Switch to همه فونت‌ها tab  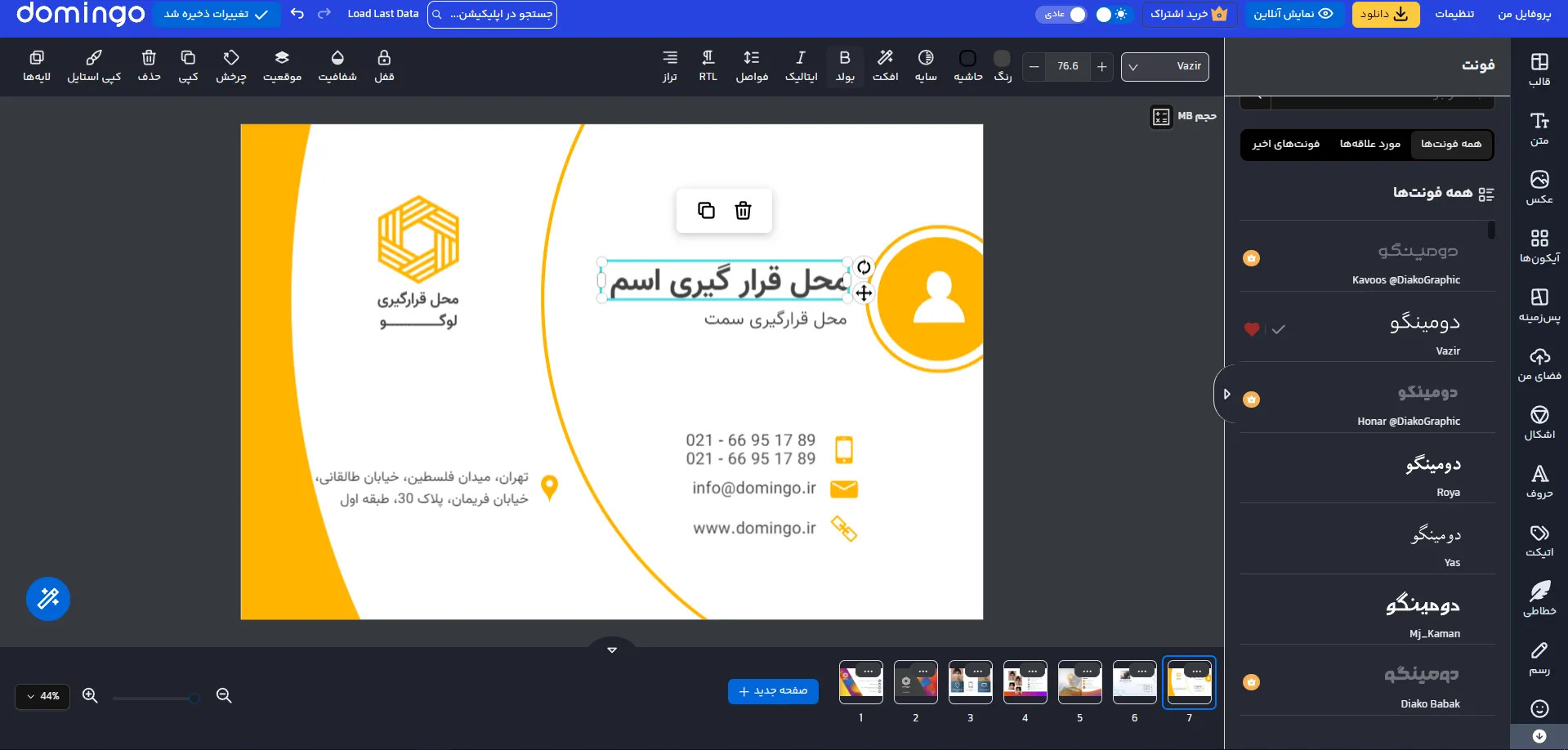pos(1451,145)
